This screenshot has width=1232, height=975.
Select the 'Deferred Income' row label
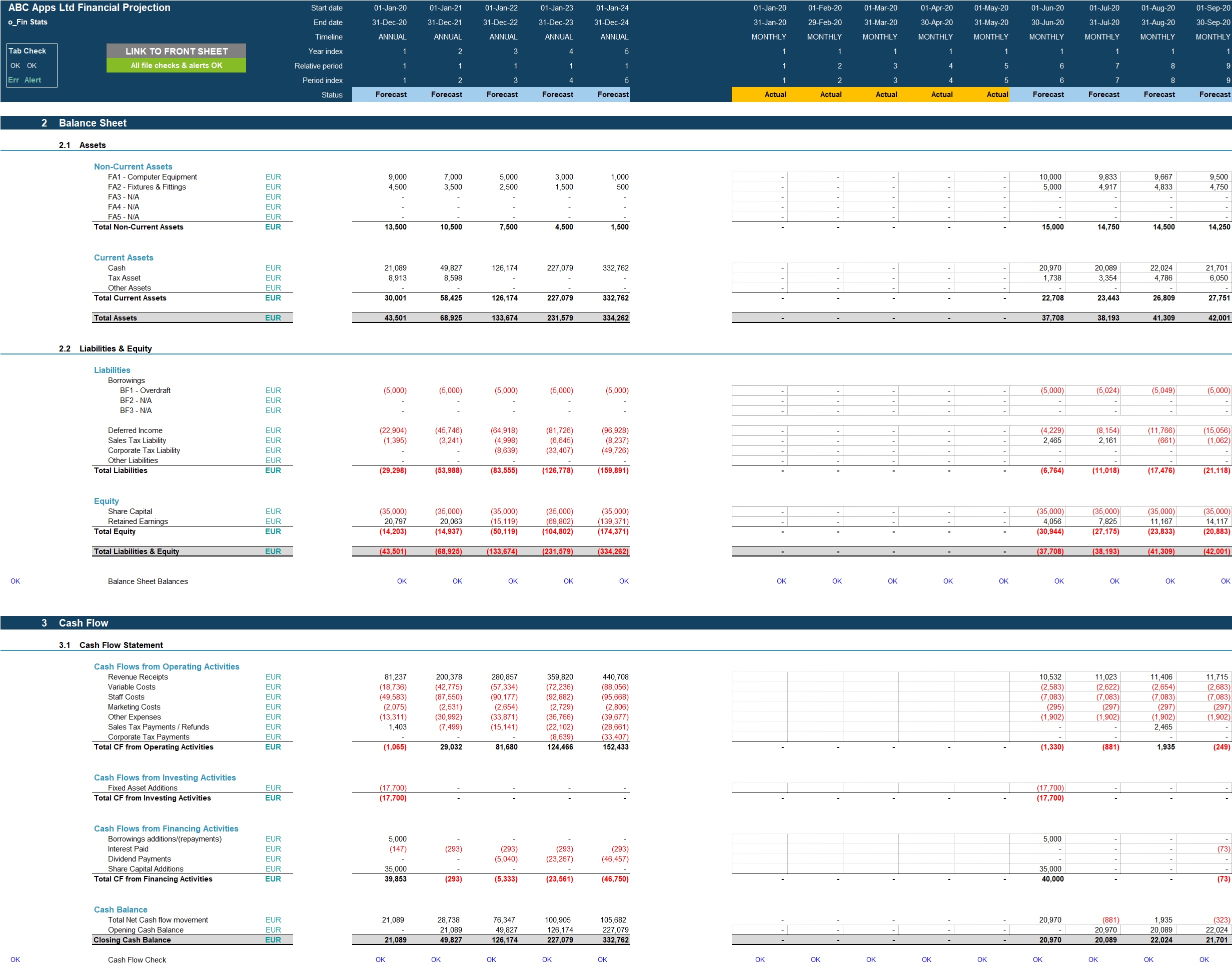135,430
